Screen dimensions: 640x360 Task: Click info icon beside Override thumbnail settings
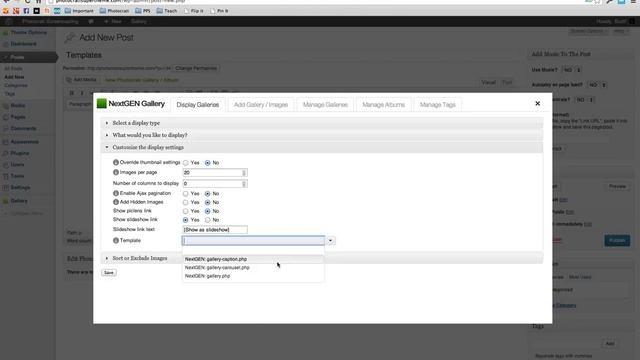click(x=116, y=162)
